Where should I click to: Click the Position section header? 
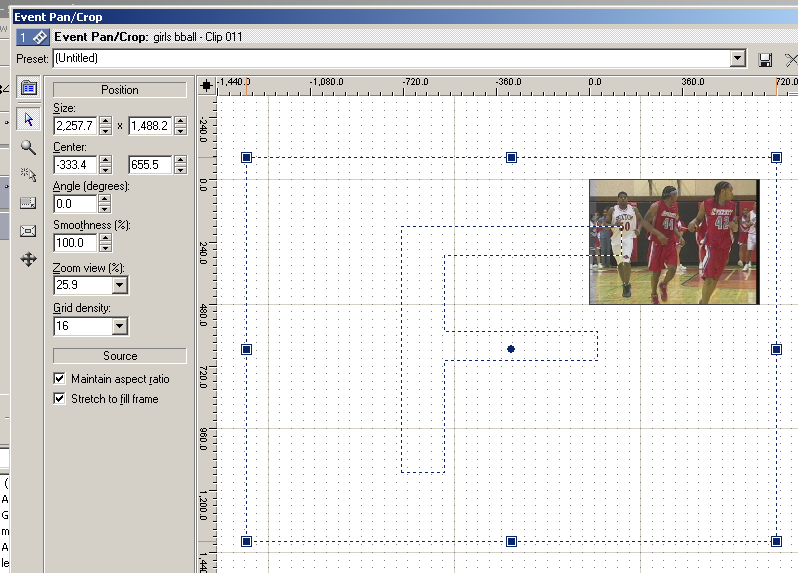(119, 90)
